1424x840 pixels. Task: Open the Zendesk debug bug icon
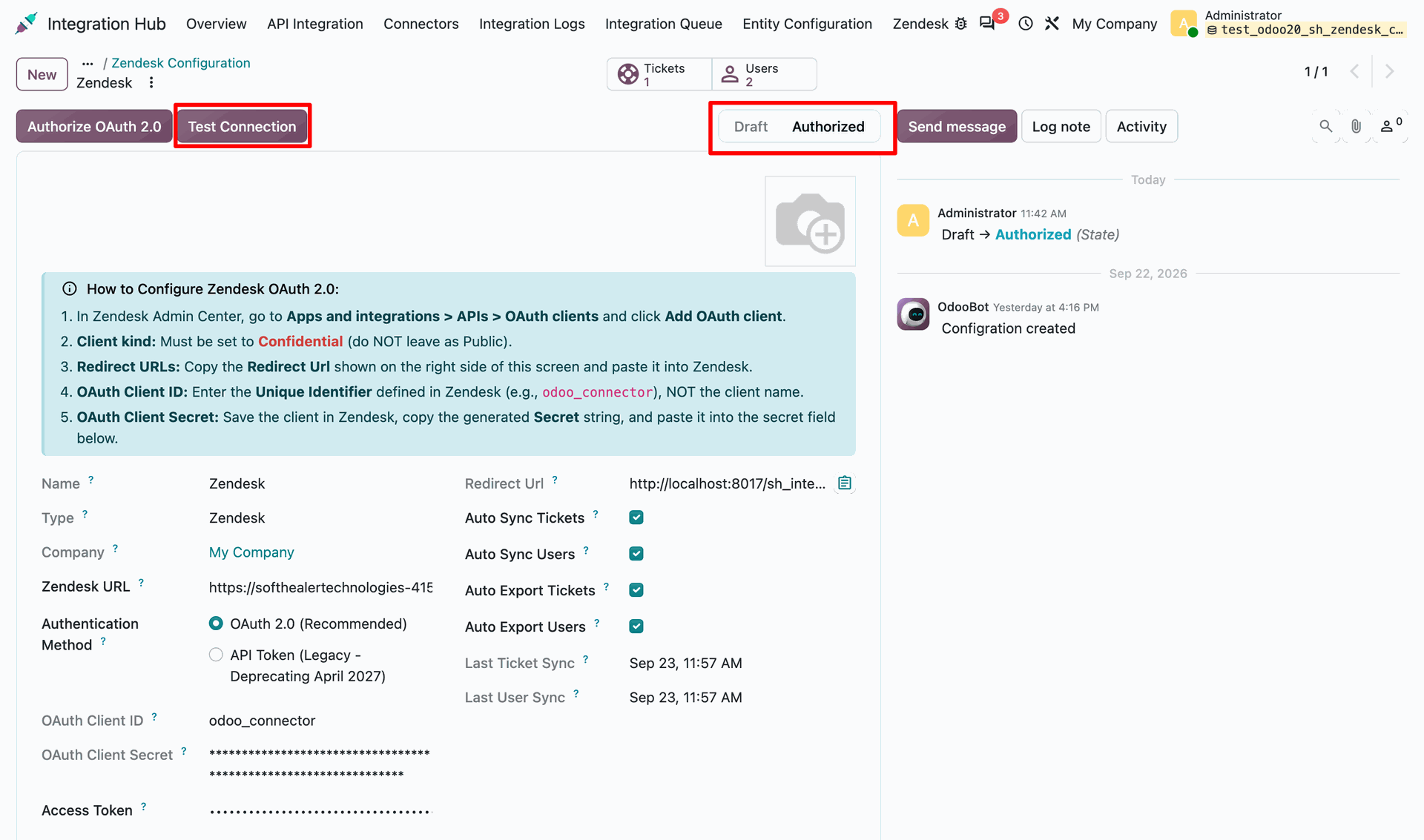[960, 24]
